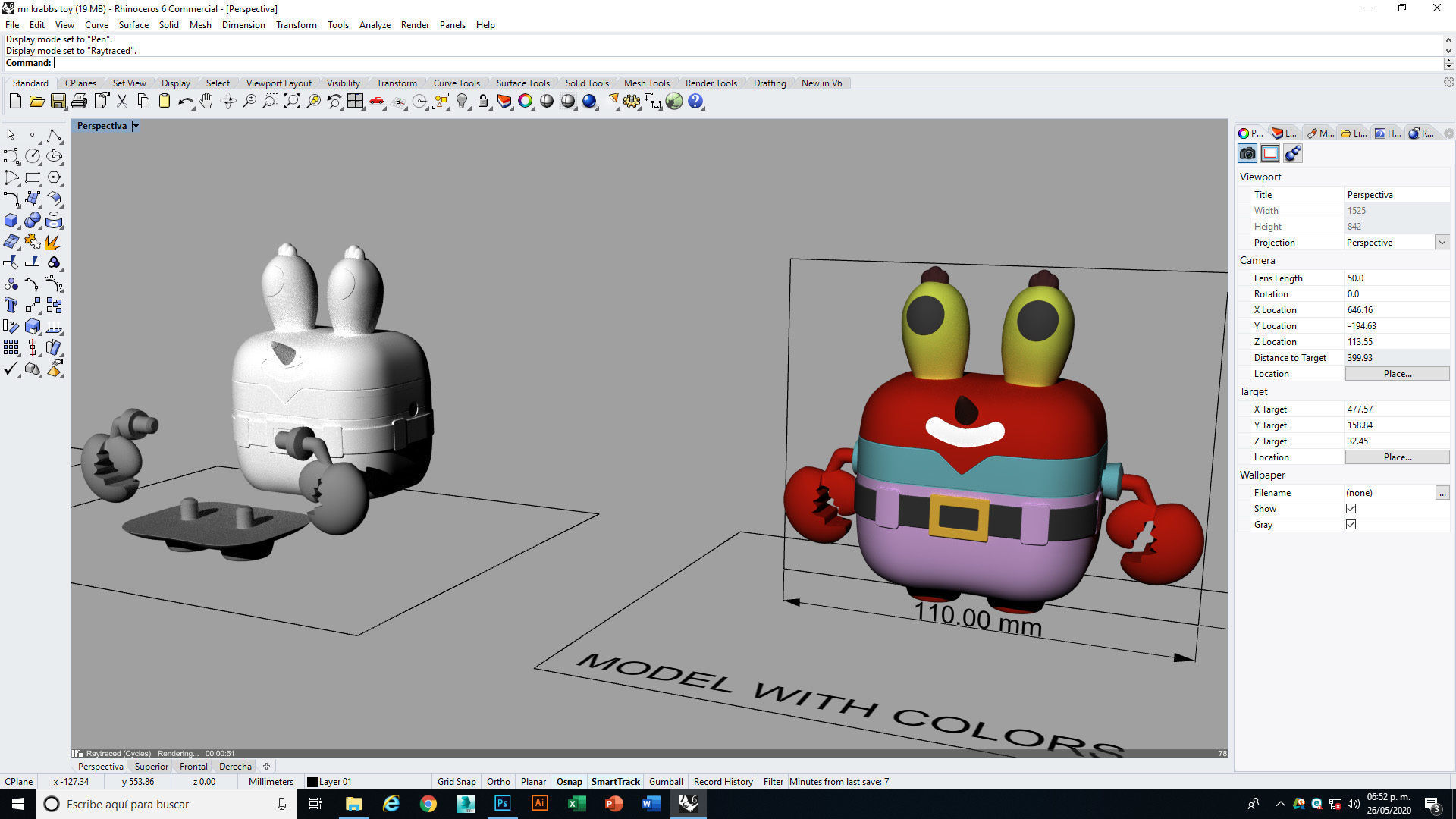Toggle Ortho mode in the status bar
This screenshot has height=819, width=1456.
[x=498, y=782]
